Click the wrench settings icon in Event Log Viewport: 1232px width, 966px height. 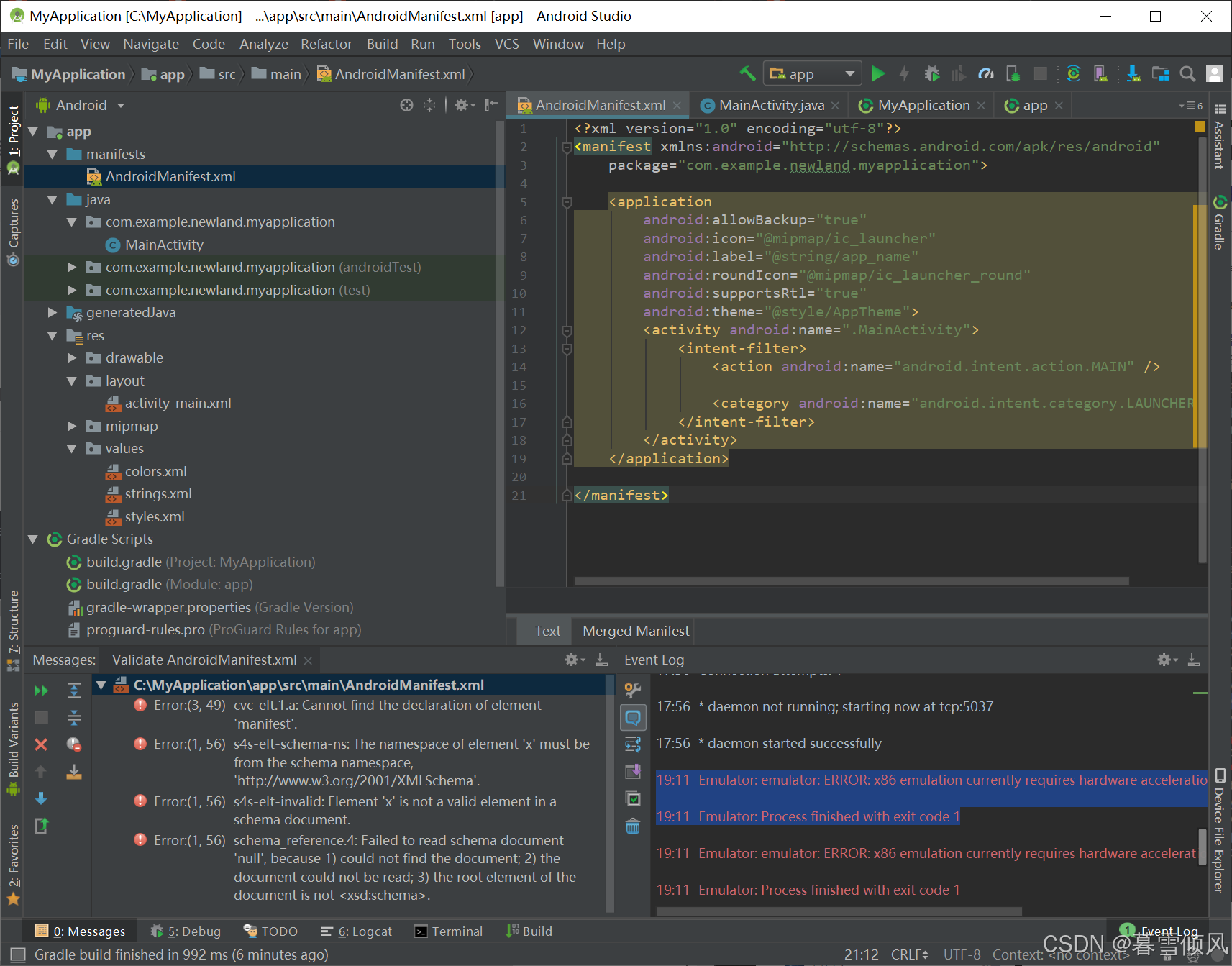click(x=633, y=691)
